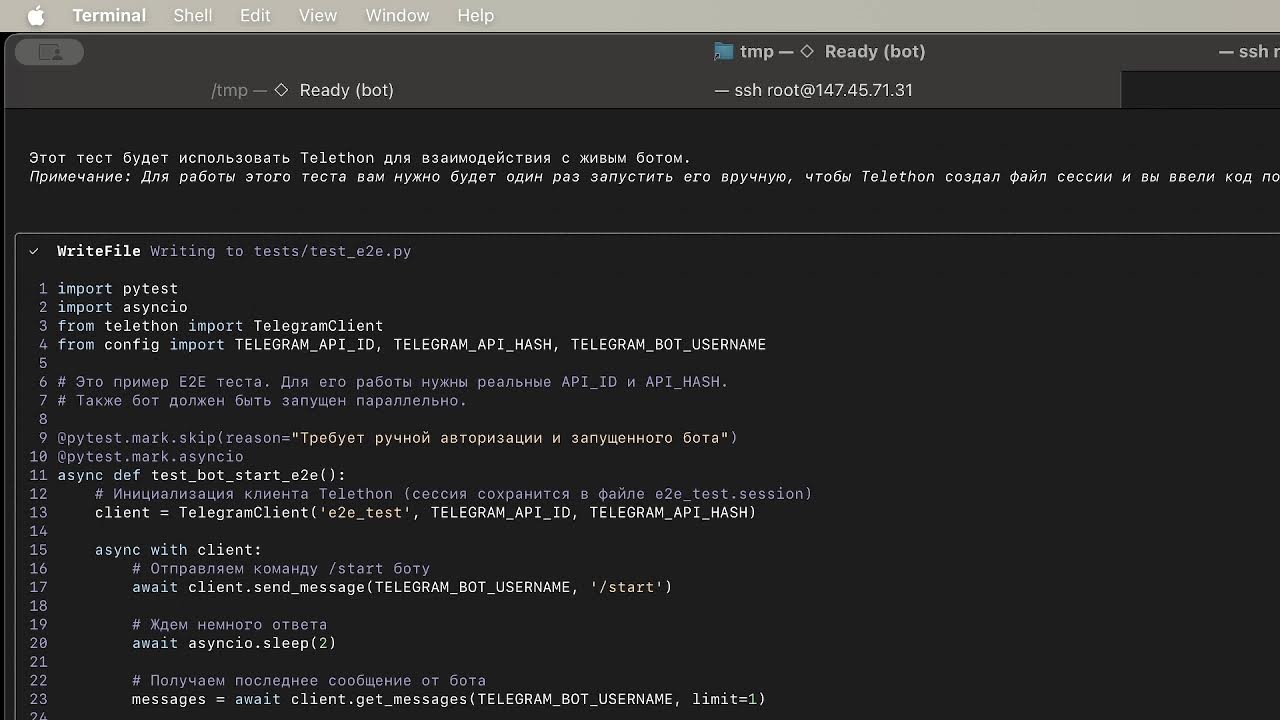The width and height of the screenshot is (1280, 720).
Task: Click the 'tmp — Ready (bot)' window title
Action: (833, 52)
